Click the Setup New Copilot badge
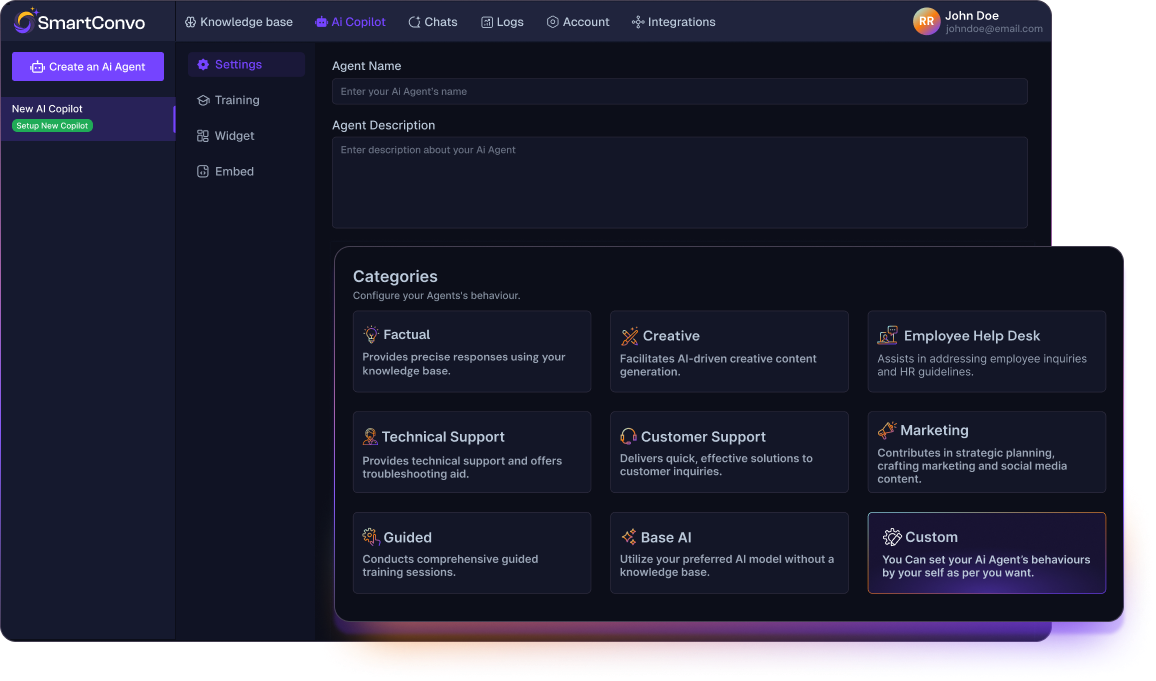Viewport: 1156px width, 681px height. (x=52, y=126)
